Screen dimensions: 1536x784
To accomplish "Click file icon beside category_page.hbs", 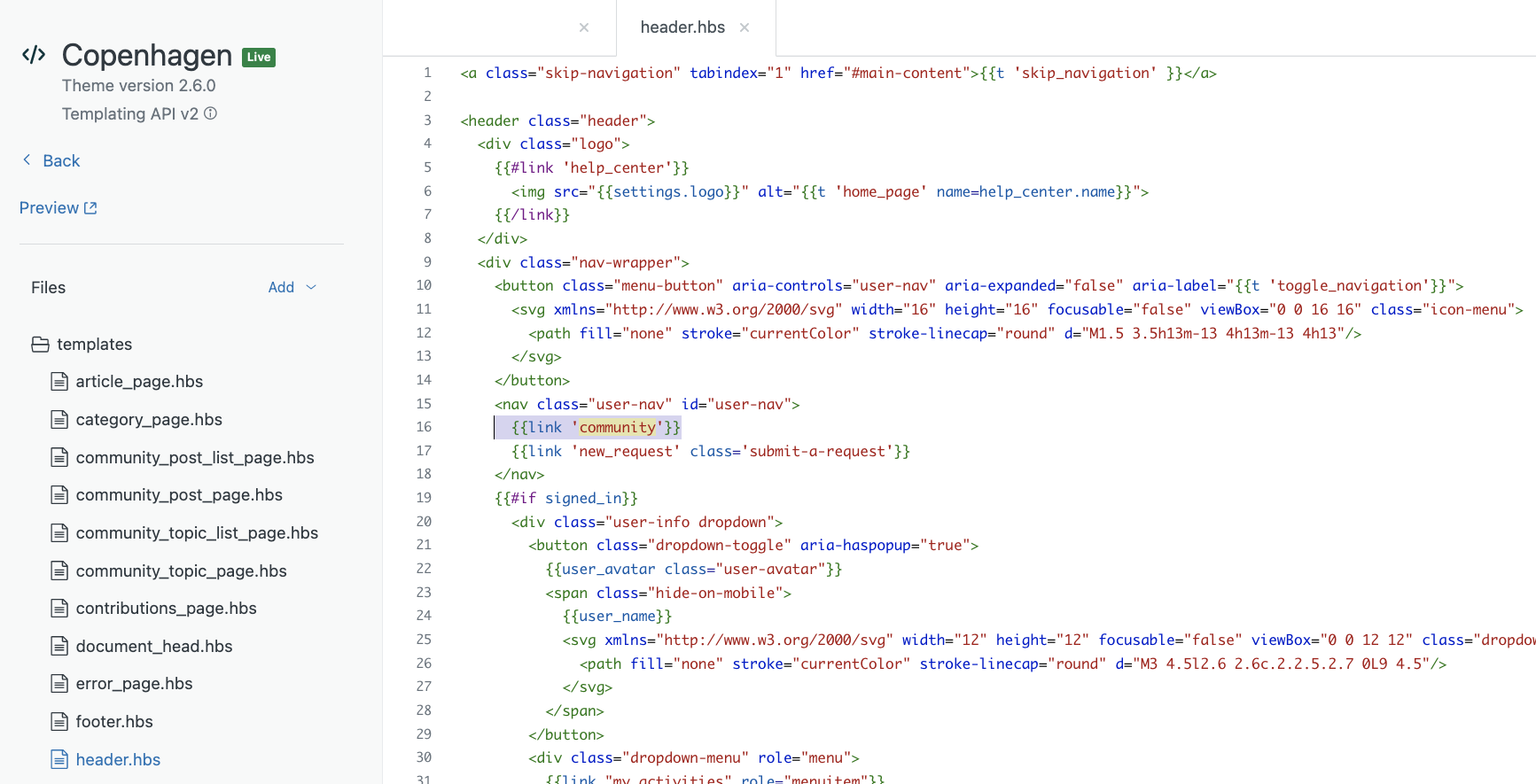I will (59, 419).
